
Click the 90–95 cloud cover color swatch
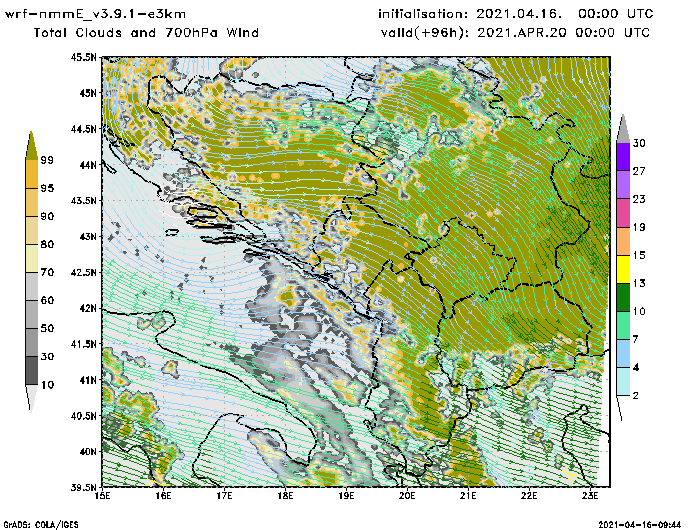(x=32, y=202)
